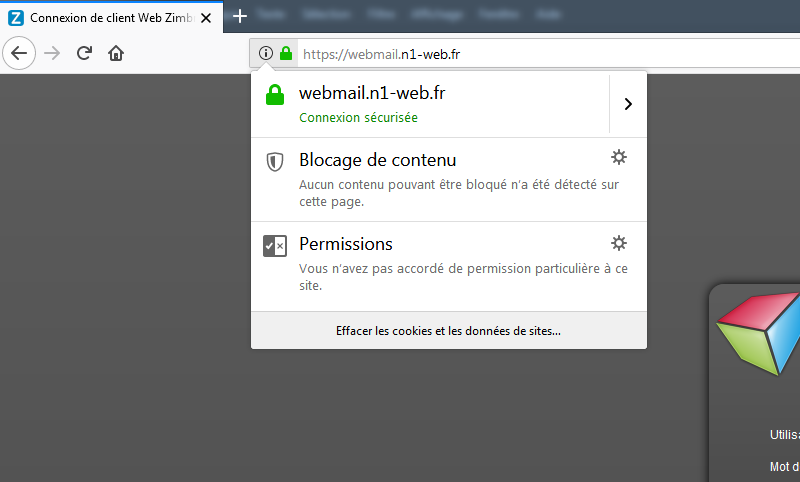Open permissions settings gear
800x482 pixels.
[619, 243]
